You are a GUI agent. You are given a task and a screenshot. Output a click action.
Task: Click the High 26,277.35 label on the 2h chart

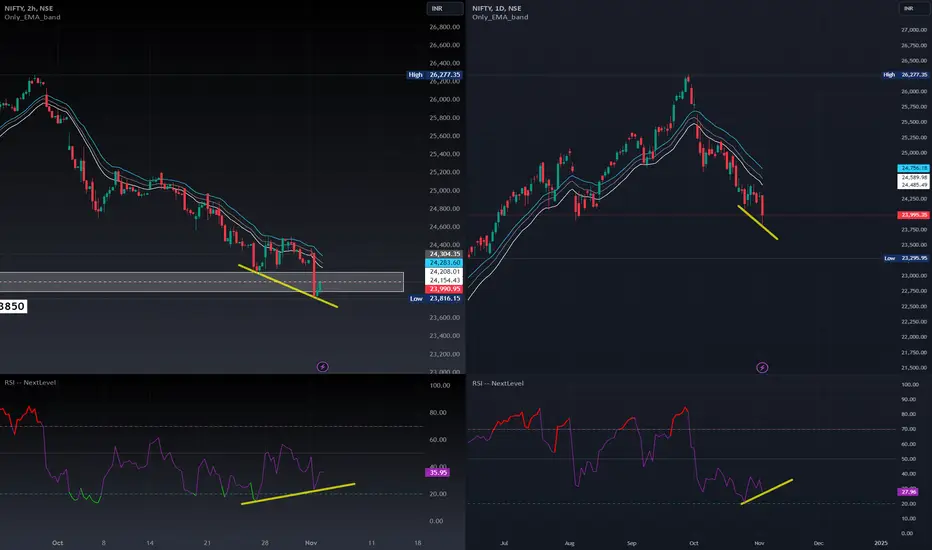click(x=434, y=75)
